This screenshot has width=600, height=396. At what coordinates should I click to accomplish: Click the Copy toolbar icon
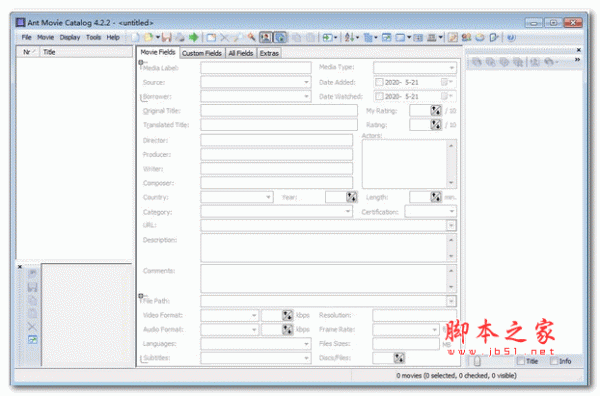(x=297, y=37)
